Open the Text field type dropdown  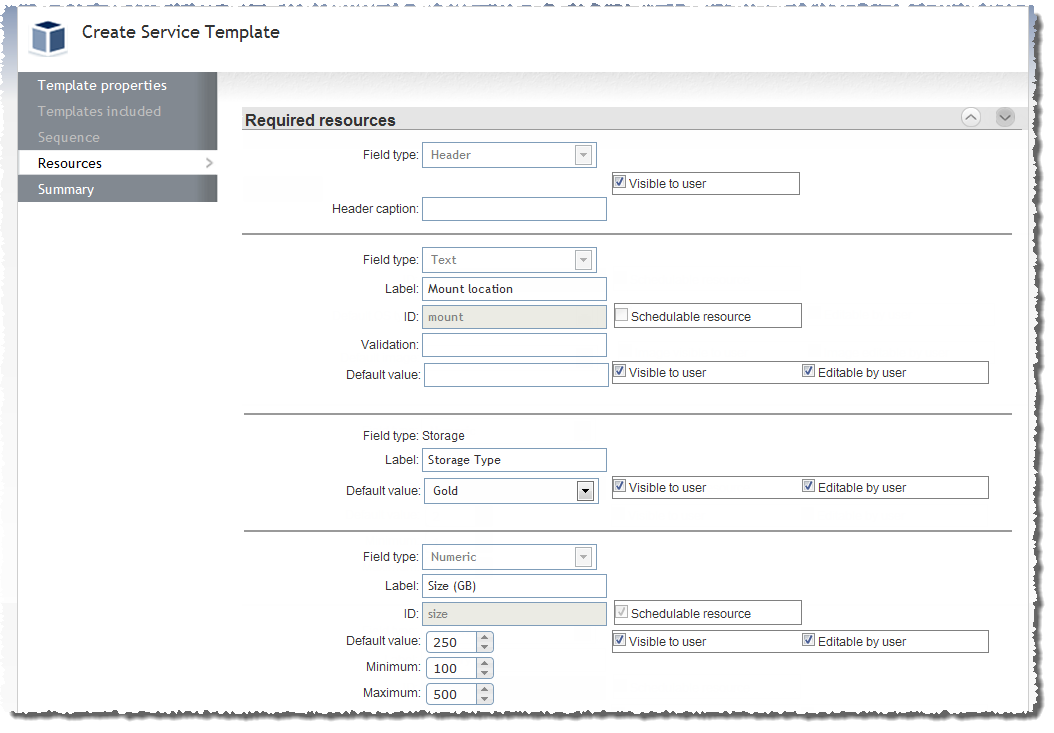(x=583, y=260)
